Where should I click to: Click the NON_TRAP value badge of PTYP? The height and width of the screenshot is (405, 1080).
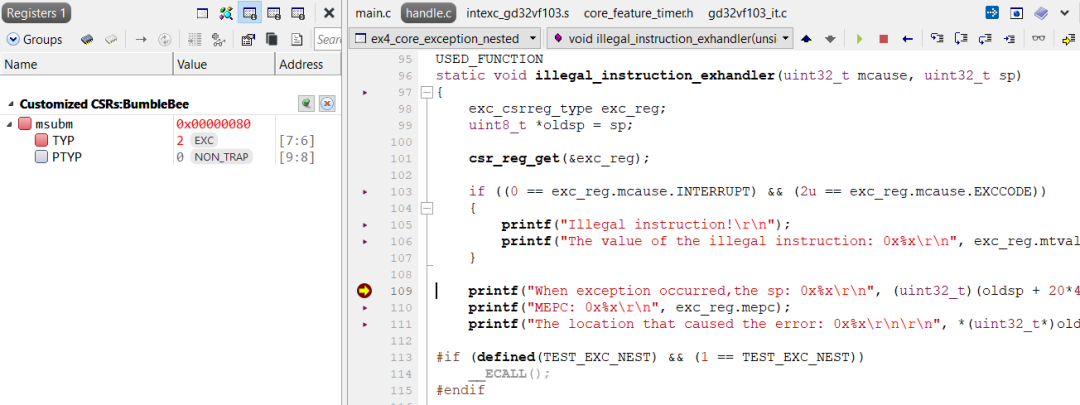coord(221,157)
